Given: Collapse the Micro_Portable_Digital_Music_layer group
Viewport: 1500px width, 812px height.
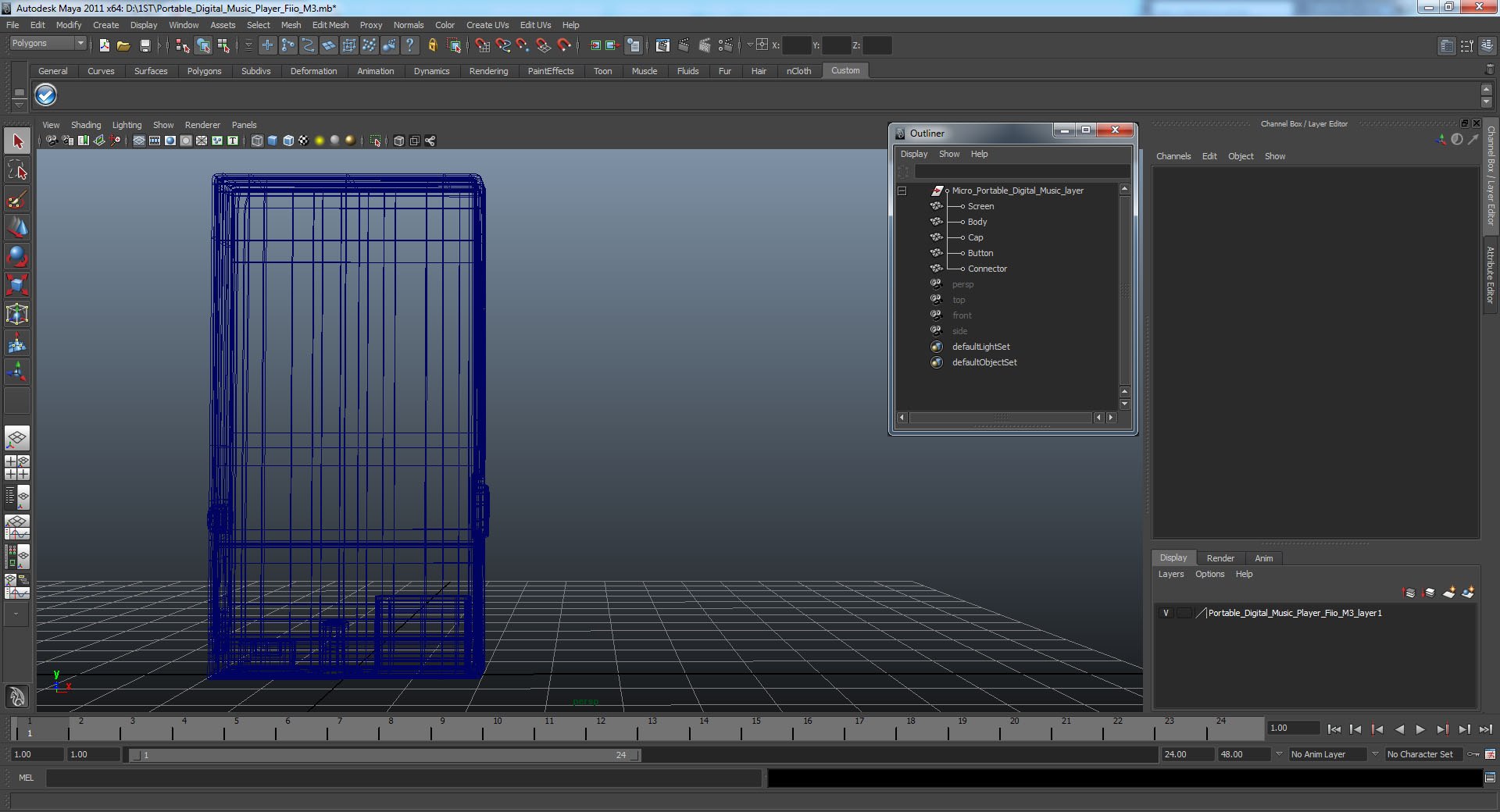Looking at the screenshot, I should click(902, 191).
